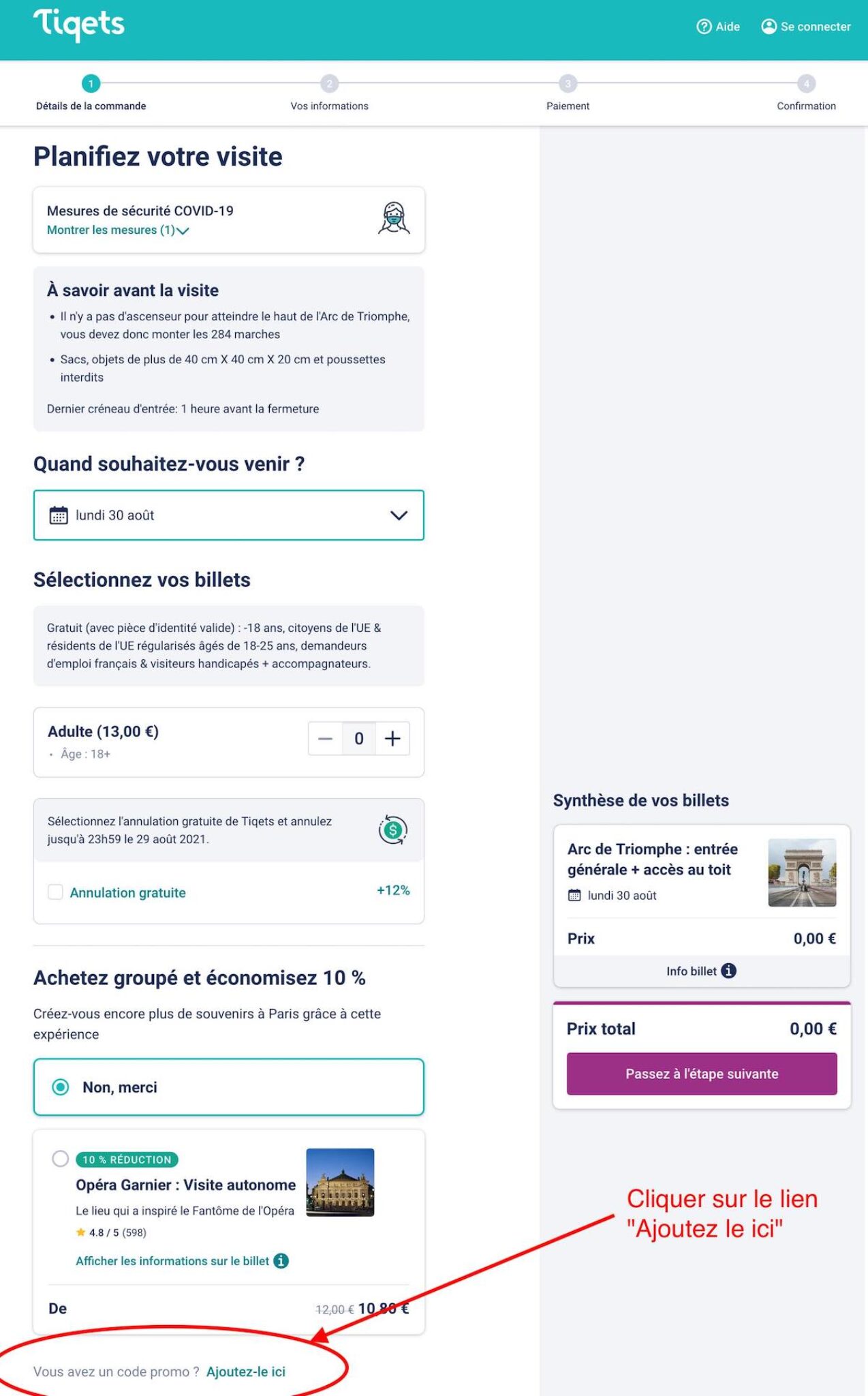Screen dimensions: 868x1396
Task: Open Info billet information icon
Action: click(x=728, y=971)
